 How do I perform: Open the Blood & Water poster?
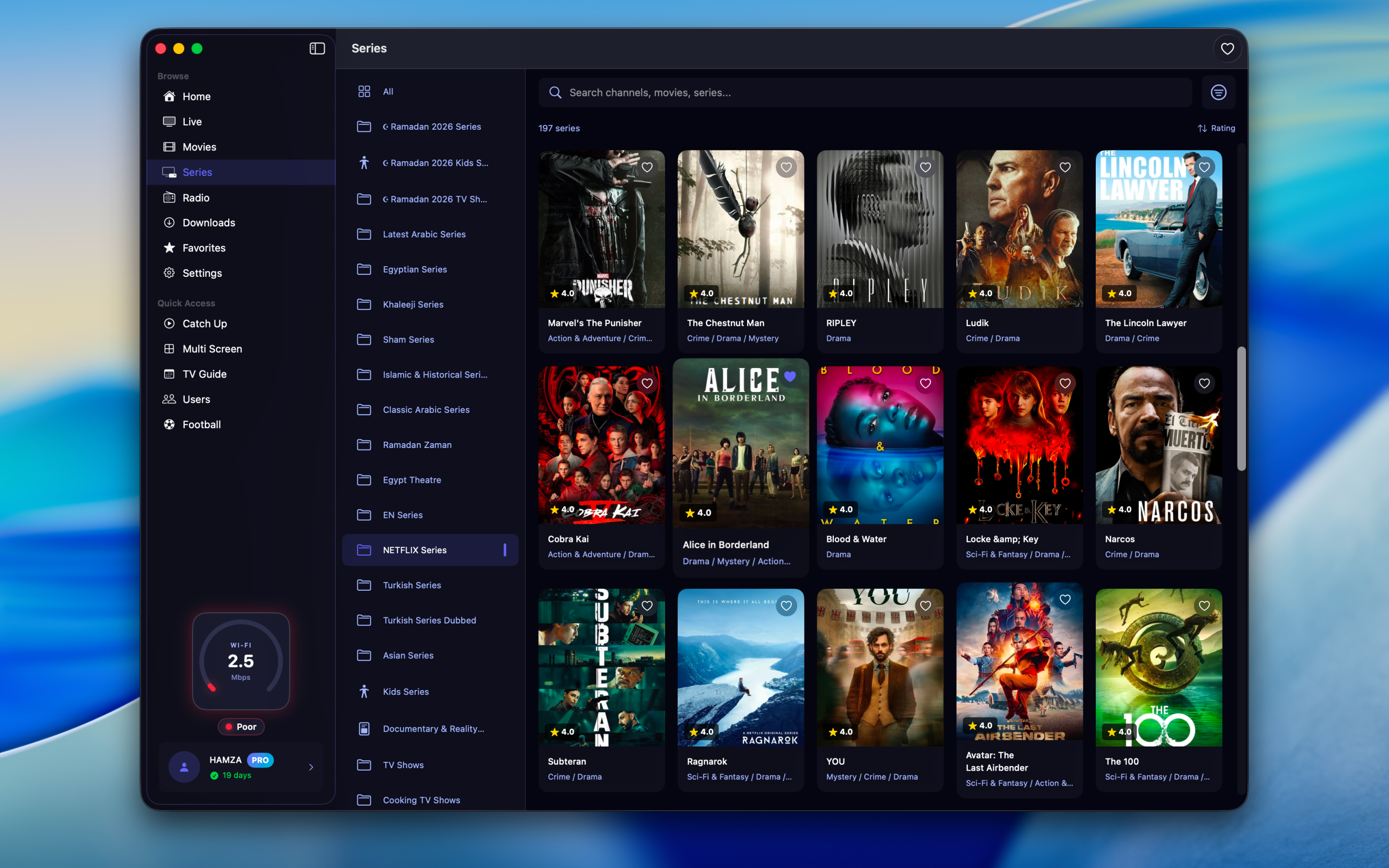(x=880, y=445)
